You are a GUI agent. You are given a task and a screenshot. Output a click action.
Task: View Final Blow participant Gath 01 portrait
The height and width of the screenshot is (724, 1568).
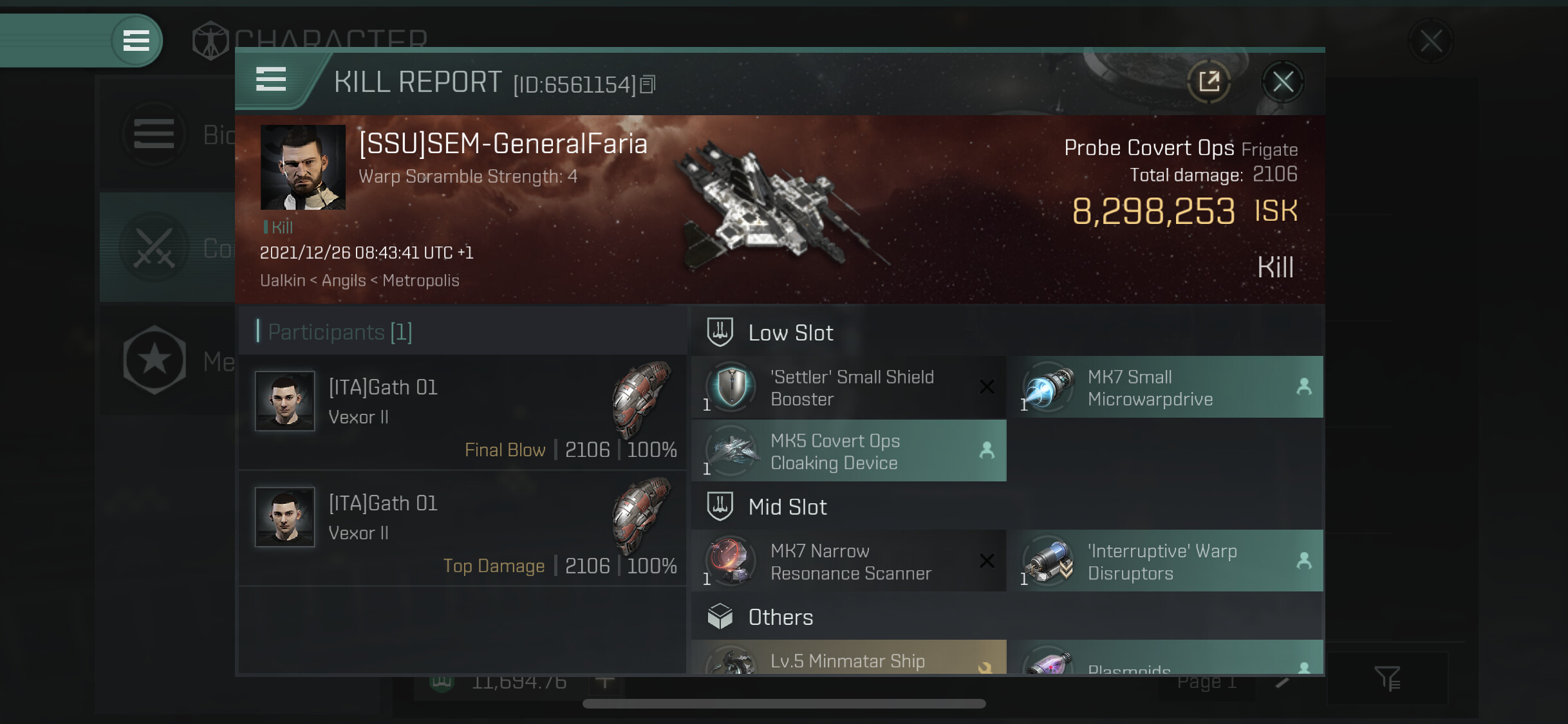(285, 400)
